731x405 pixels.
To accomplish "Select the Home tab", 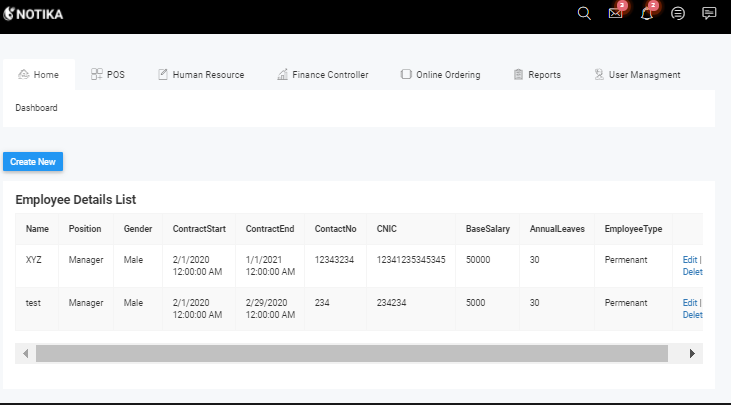I will click(x=39, y=75).
